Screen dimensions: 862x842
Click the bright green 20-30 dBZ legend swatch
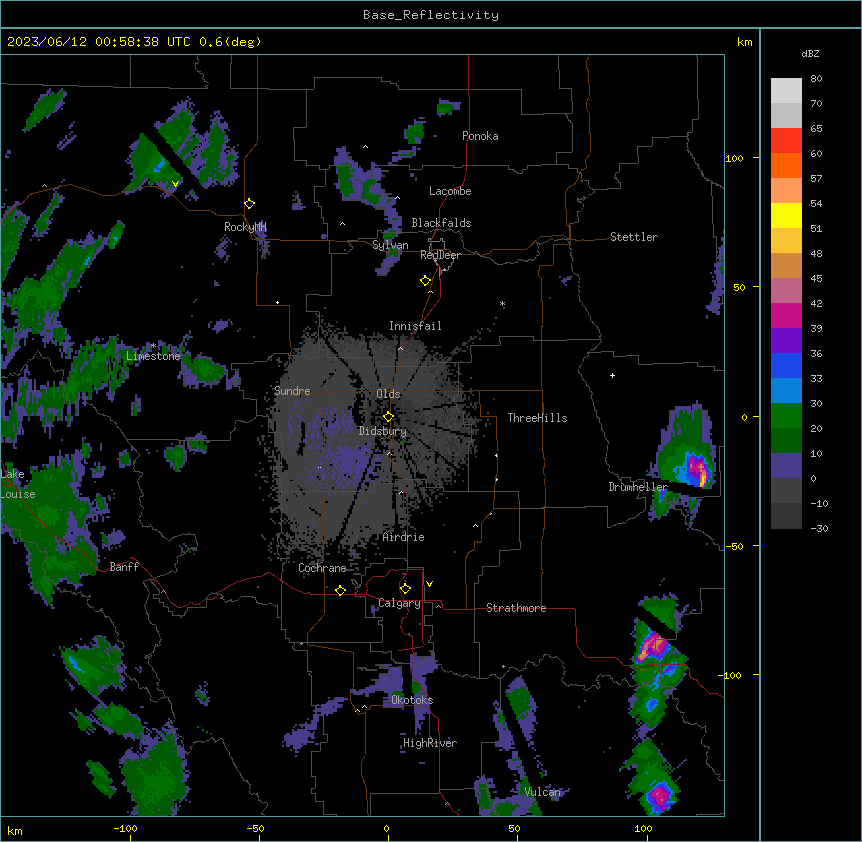tap(786, 416)
